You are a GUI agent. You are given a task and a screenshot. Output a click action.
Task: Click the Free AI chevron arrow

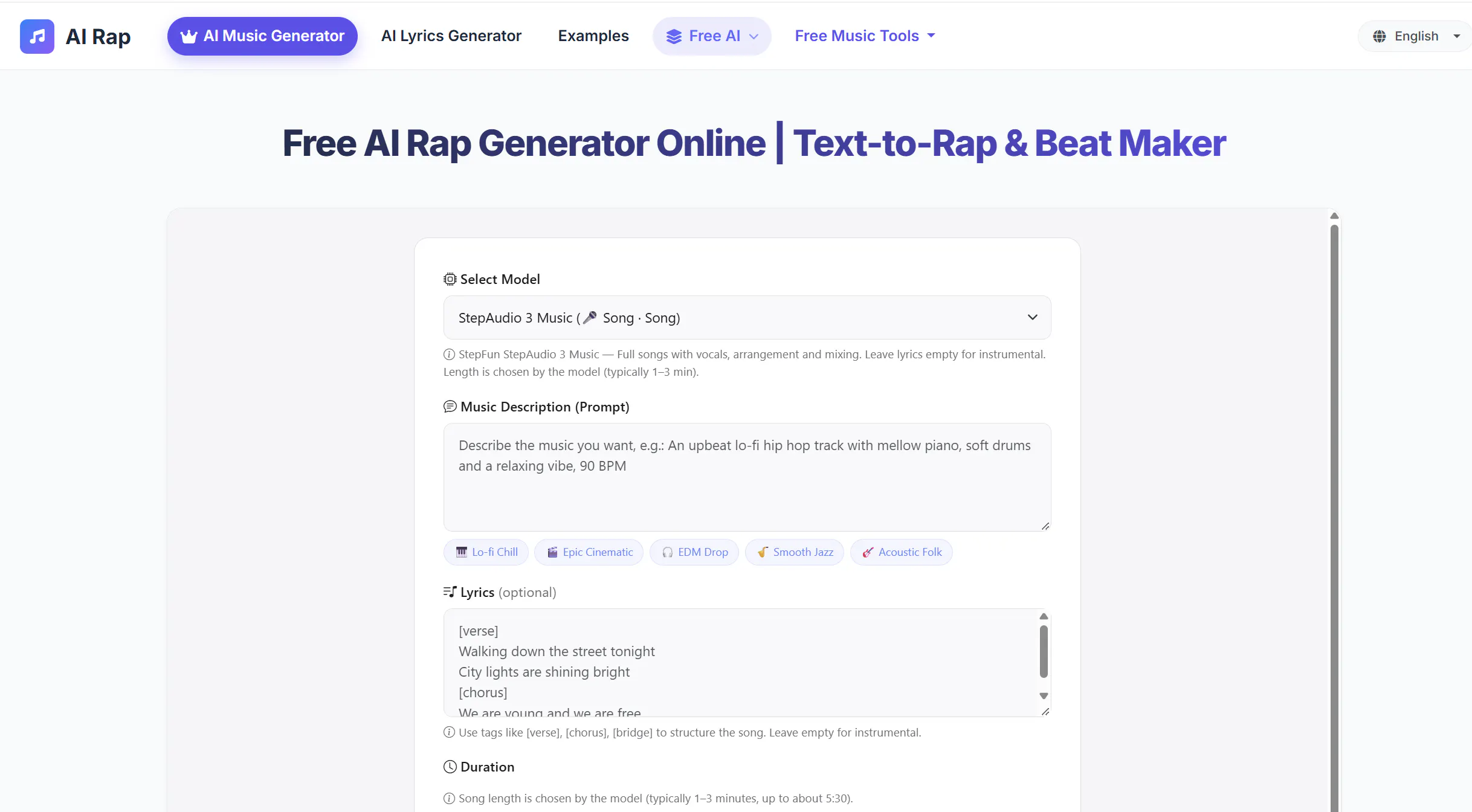(754, 36)
